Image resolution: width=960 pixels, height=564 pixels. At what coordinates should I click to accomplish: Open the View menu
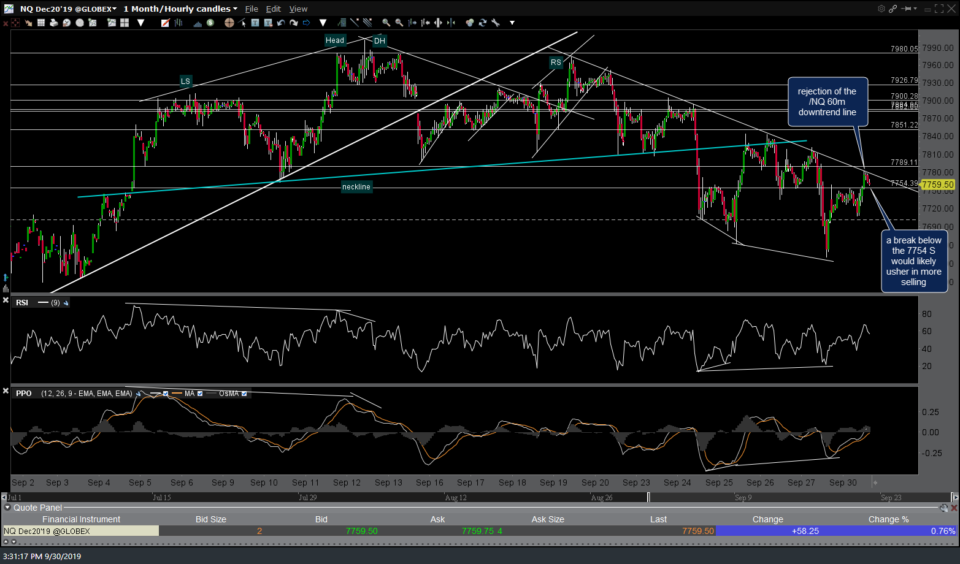298,9
